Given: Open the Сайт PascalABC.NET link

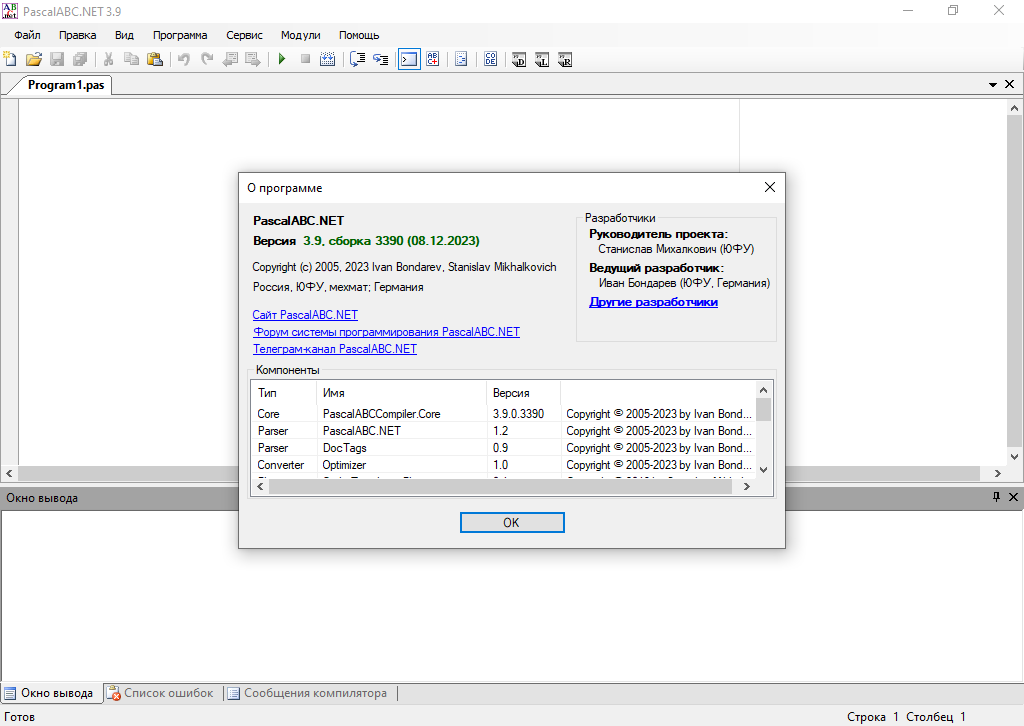Looking at the screenshot, I should (305, 315).
